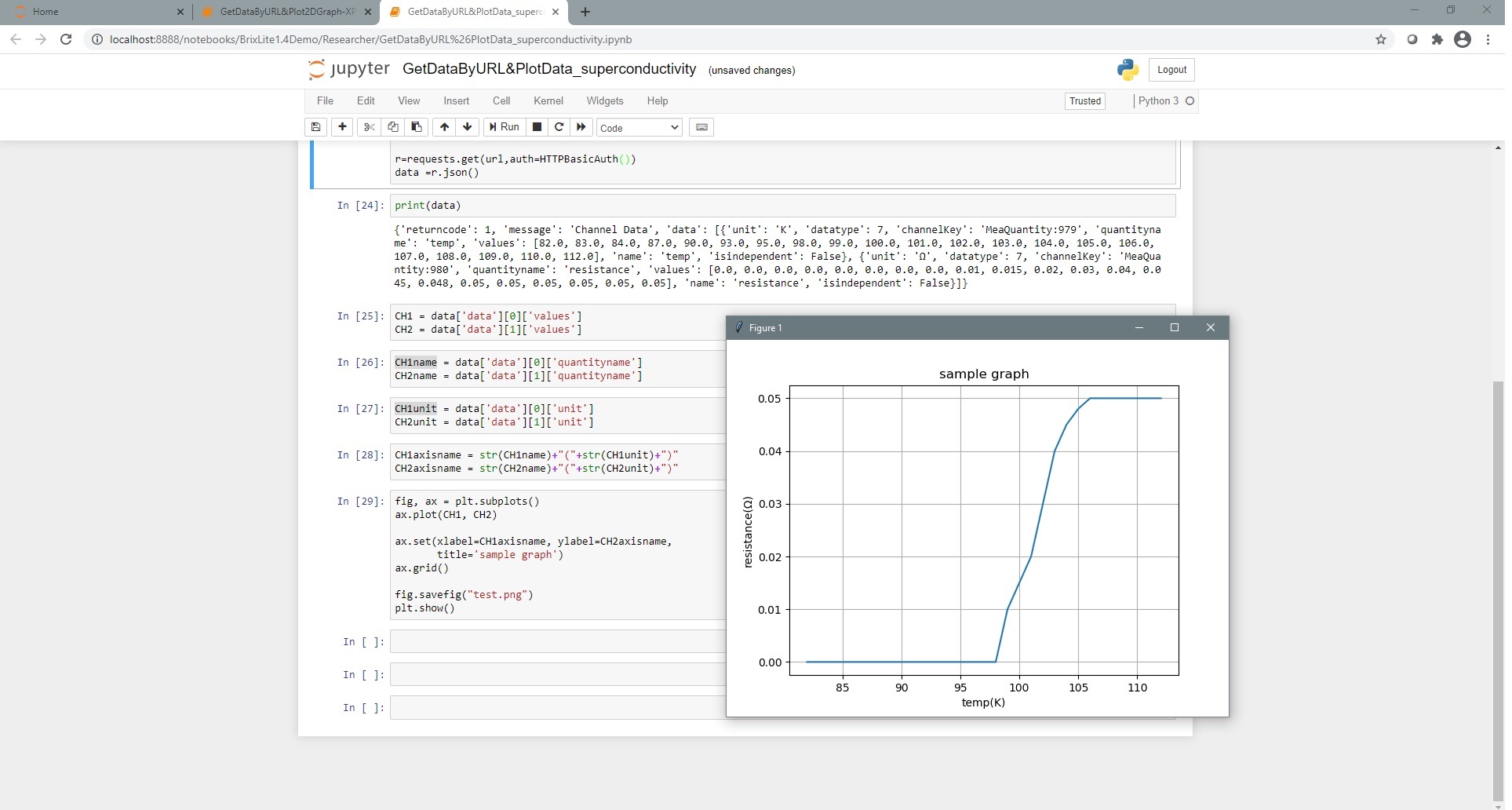Open the View menu
The height and width of the screenshot is (810, 1512).
(x=409, y=100)
